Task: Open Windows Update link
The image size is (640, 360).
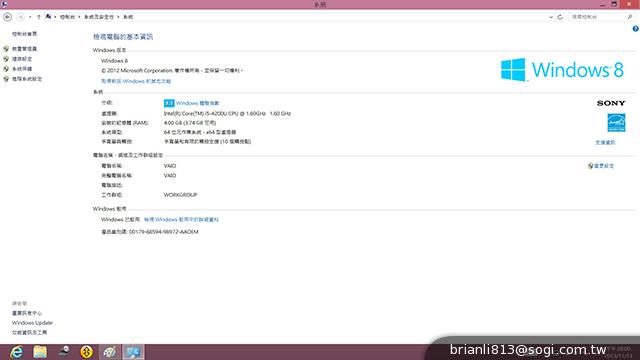Action: [x=32, y=323]
